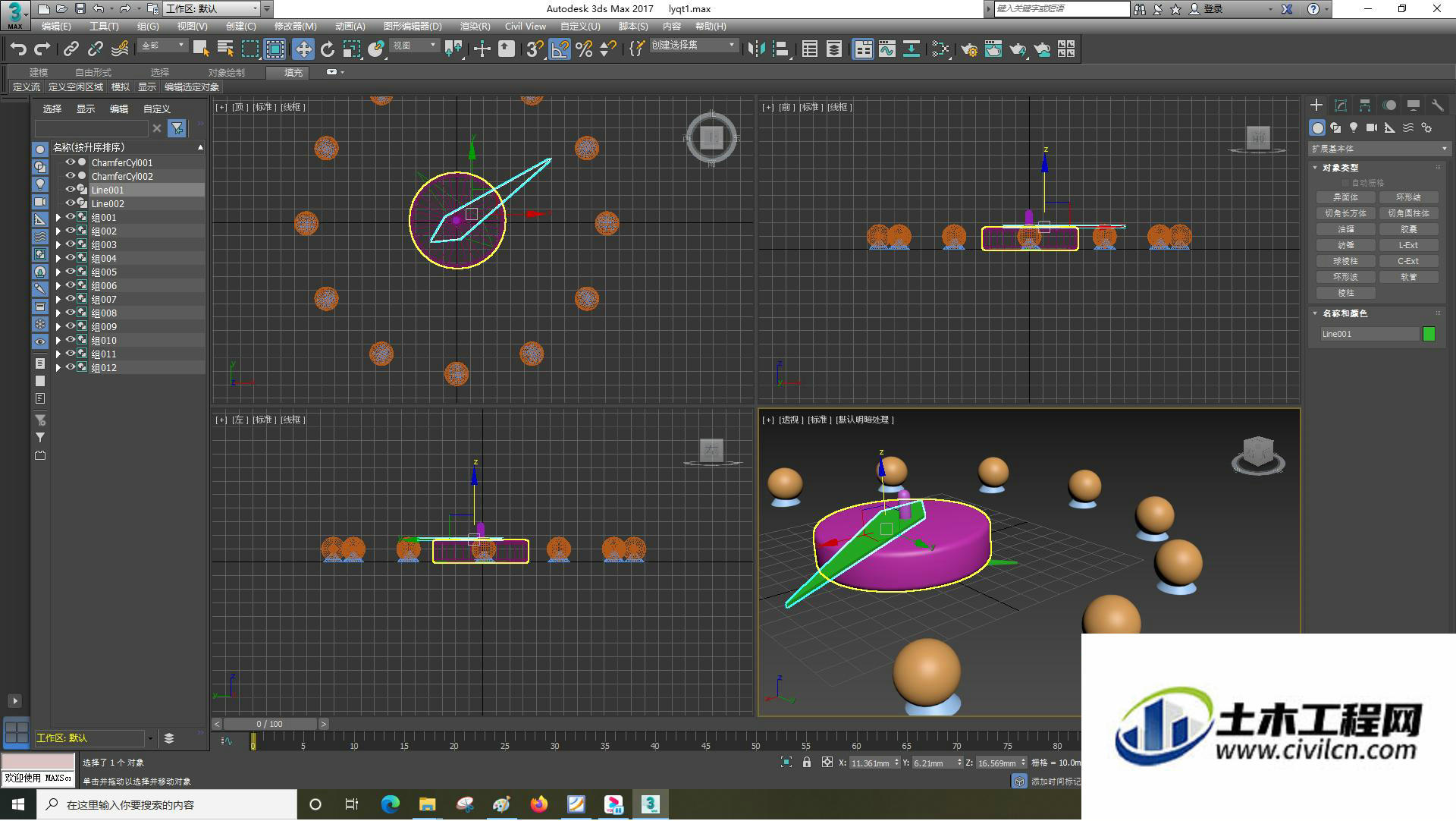Open the Motion panel tab
Viewport: 1456px width, 821px height.
coord(1389,105)
